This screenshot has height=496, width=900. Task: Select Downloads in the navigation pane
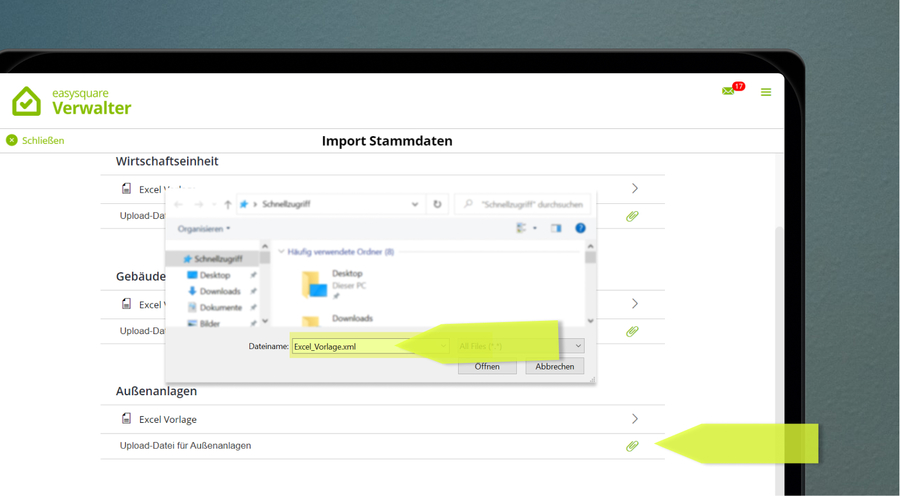pos(219,291)
